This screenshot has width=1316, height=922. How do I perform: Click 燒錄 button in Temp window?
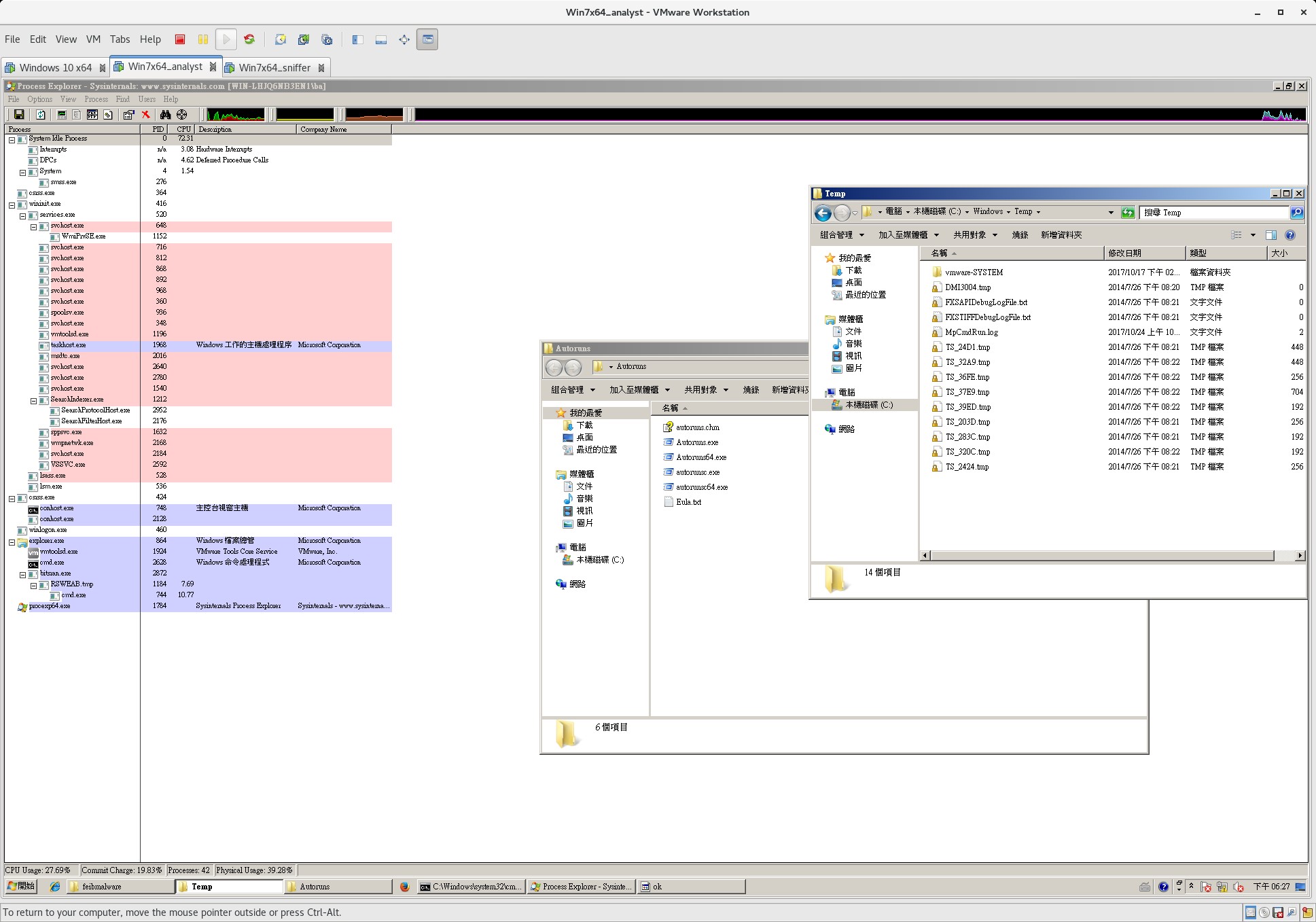click(1020, 235)
